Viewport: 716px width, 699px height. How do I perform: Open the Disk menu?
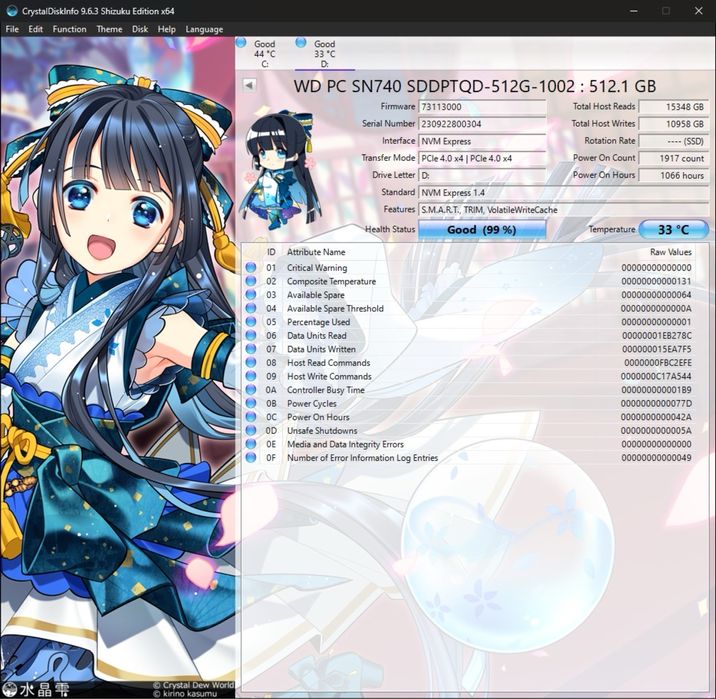pos(140,29)
